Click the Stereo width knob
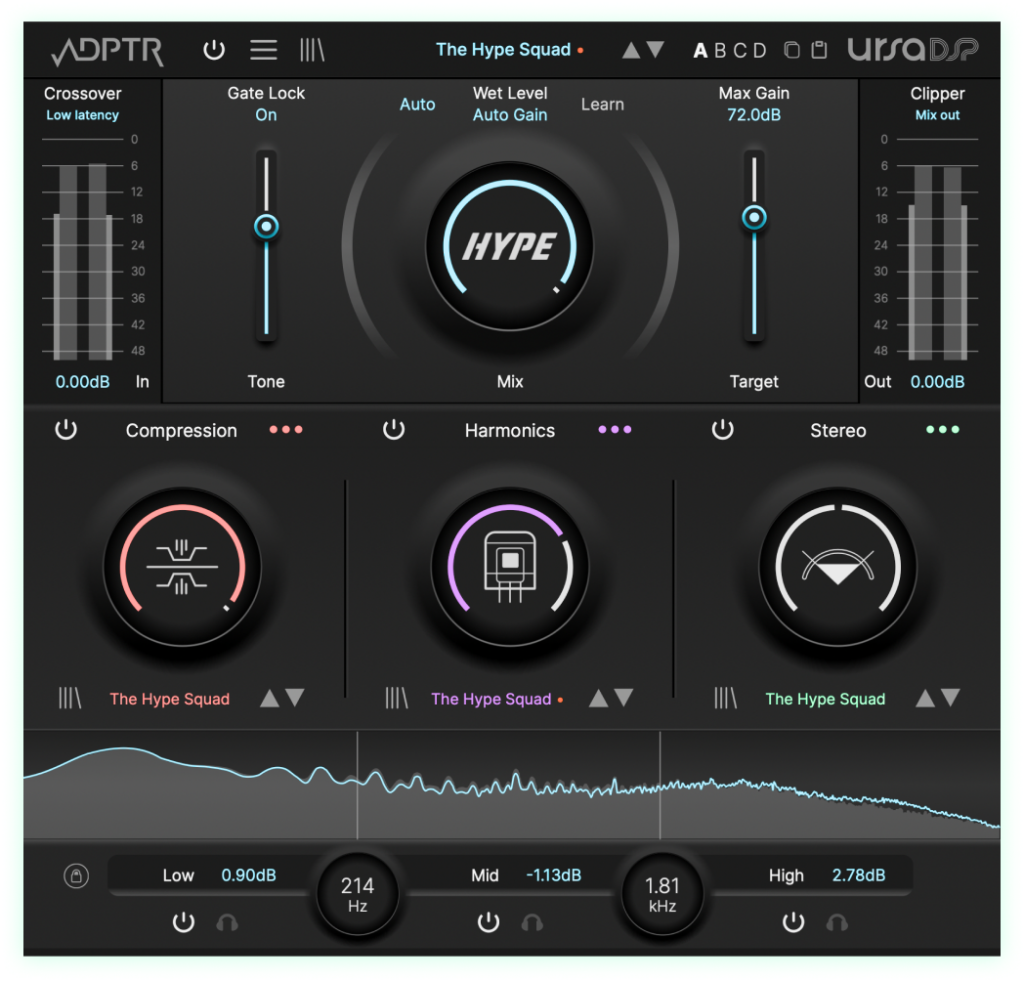 point(838,566)
